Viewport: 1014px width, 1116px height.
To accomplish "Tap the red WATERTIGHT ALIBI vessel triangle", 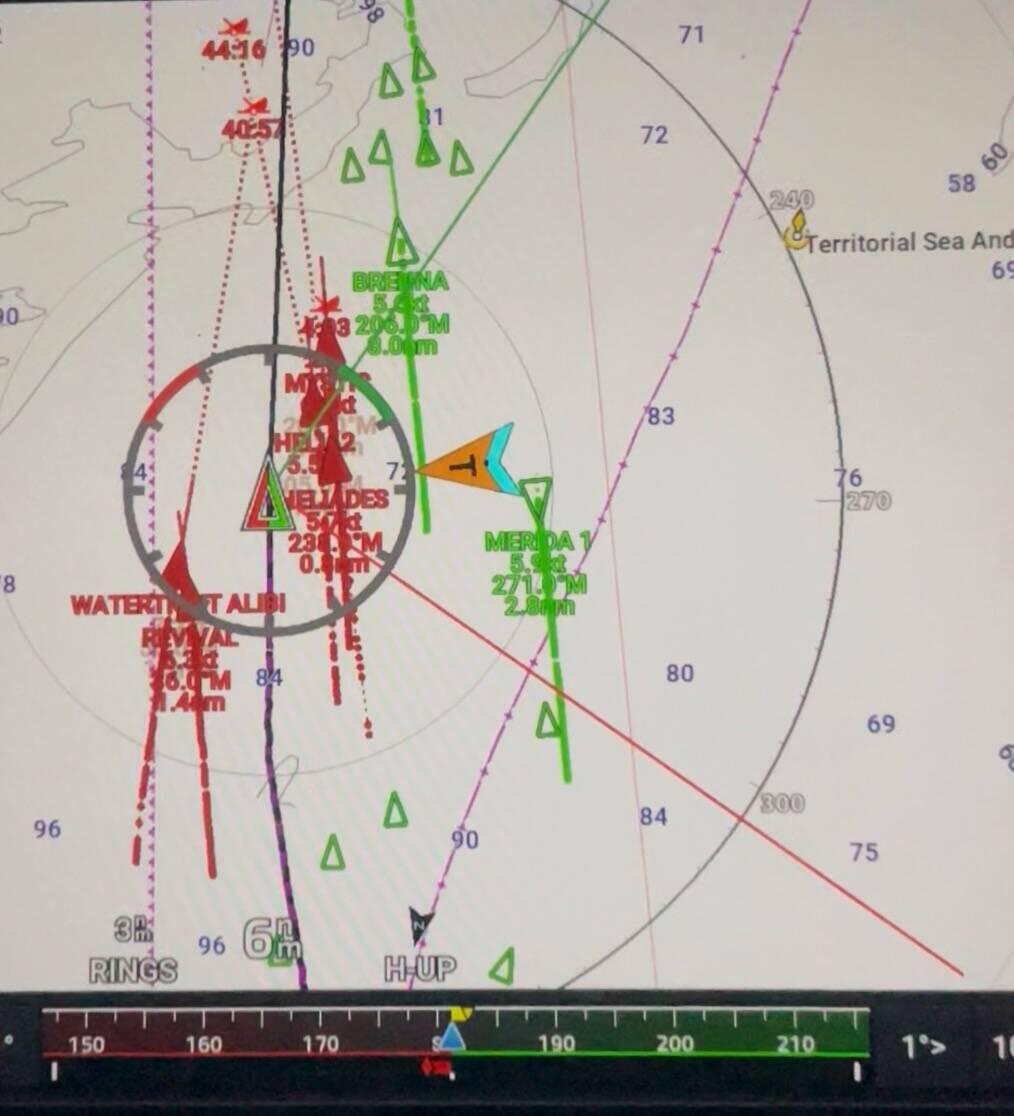I will click(180, 570).
